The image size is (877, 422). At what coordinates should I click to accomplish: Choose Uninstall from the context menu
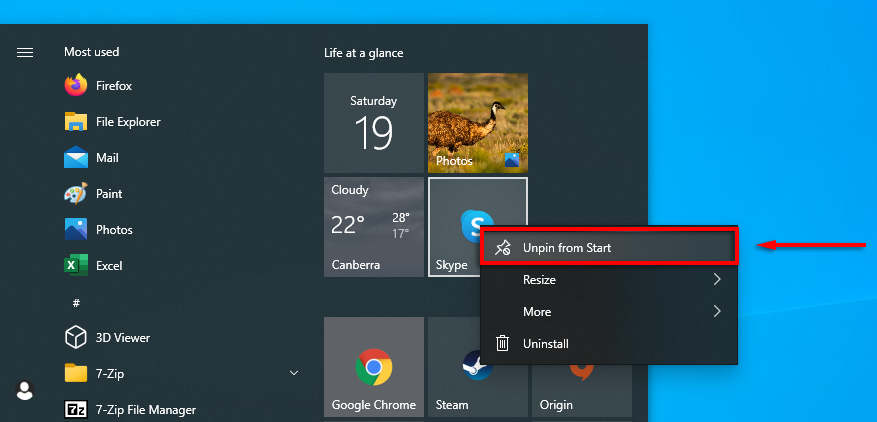click(x=609, y=343)
